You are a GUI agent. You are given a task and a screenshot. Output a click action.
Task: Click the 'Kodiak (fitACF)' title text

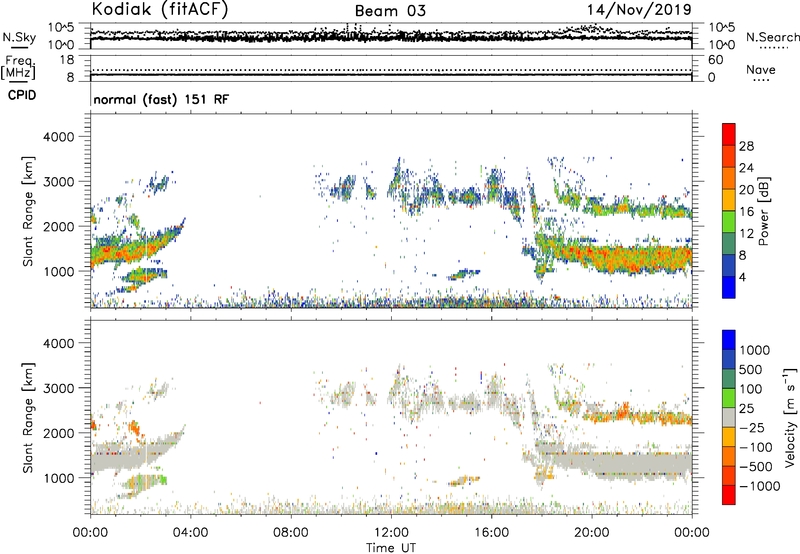pos(160,9)
